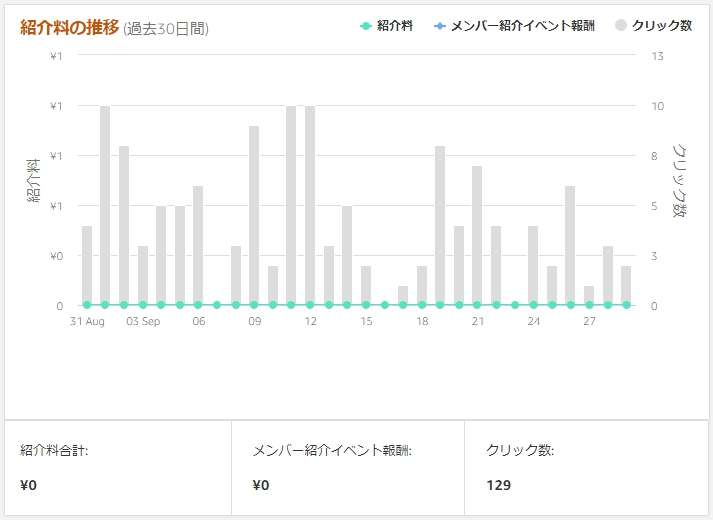Click the short gray bar above the 15 label
Viewport: 713px width, 520px height.
(x=366, y=285)
